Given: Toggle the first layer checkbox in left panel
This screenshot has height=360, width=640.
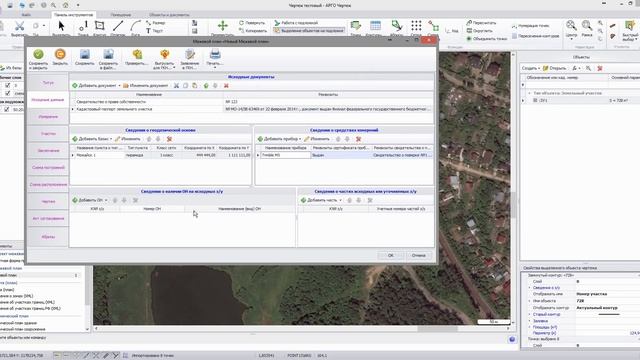Looking at the screenshot, I should tap(7, 85).
